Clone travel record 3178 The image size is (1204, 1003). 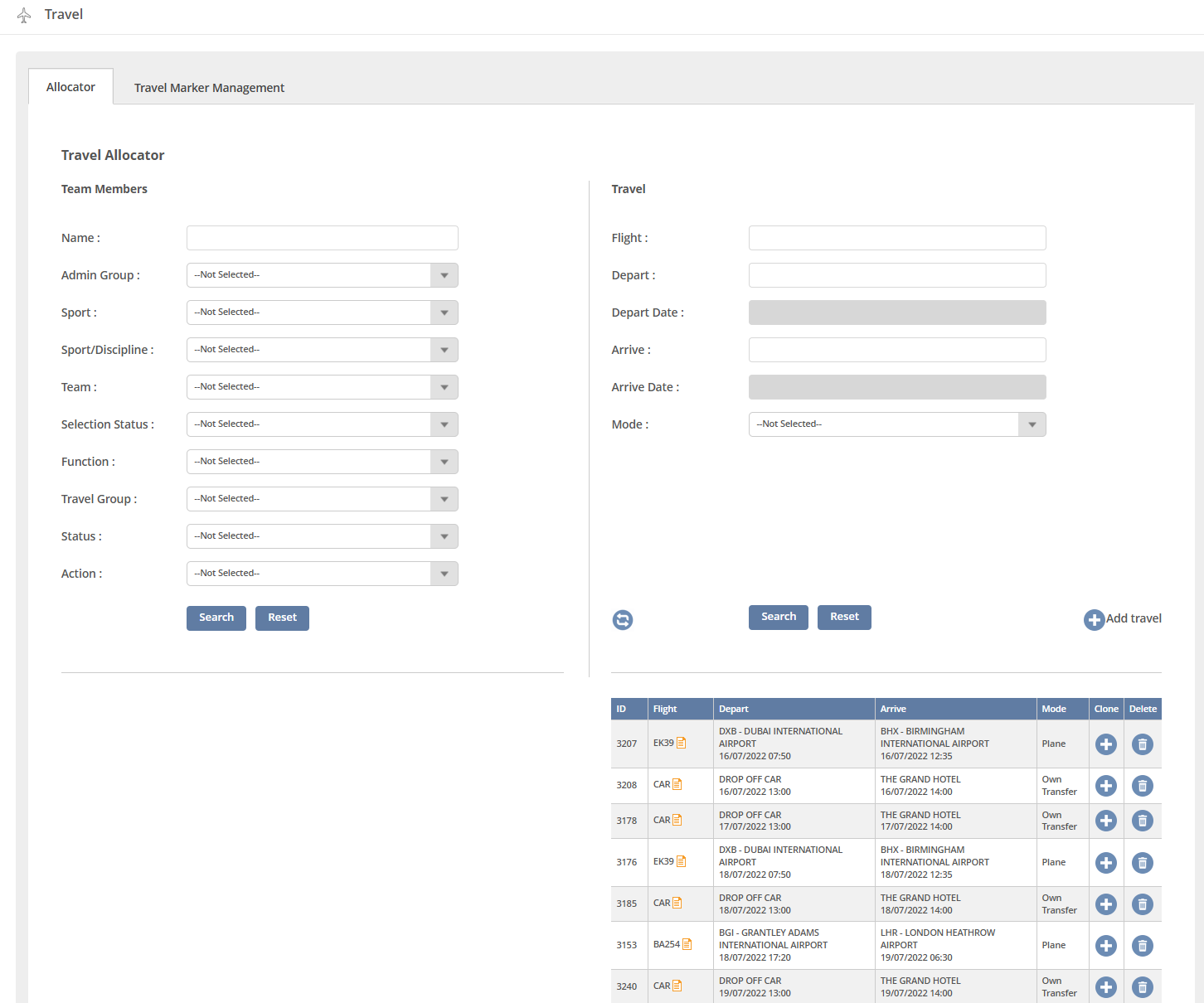coord(1106,821)
